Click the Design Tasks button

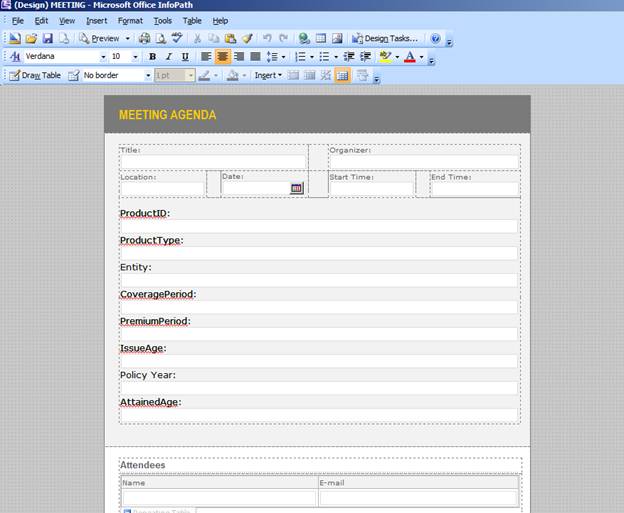tap(384, 39)
